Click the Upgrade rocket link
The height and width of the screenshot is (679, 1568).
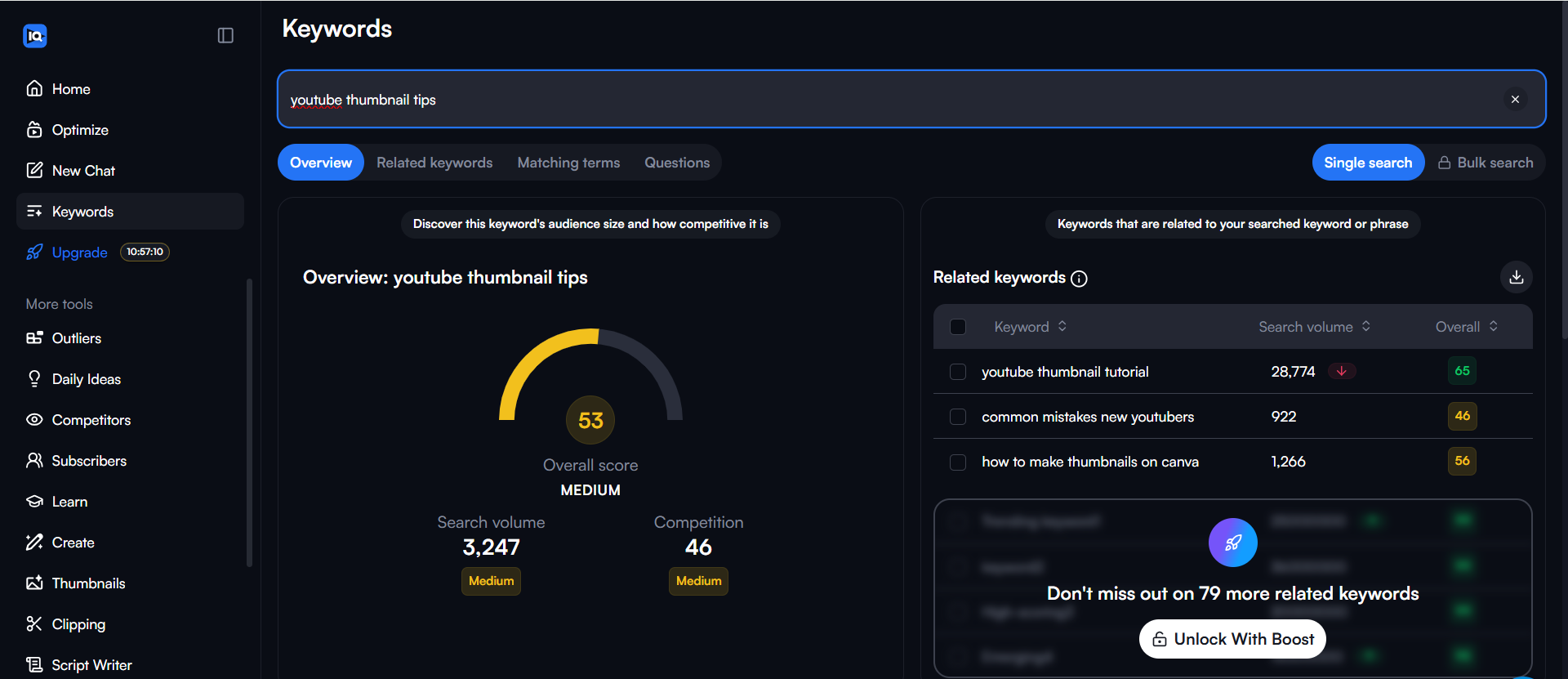coord(67,252)
